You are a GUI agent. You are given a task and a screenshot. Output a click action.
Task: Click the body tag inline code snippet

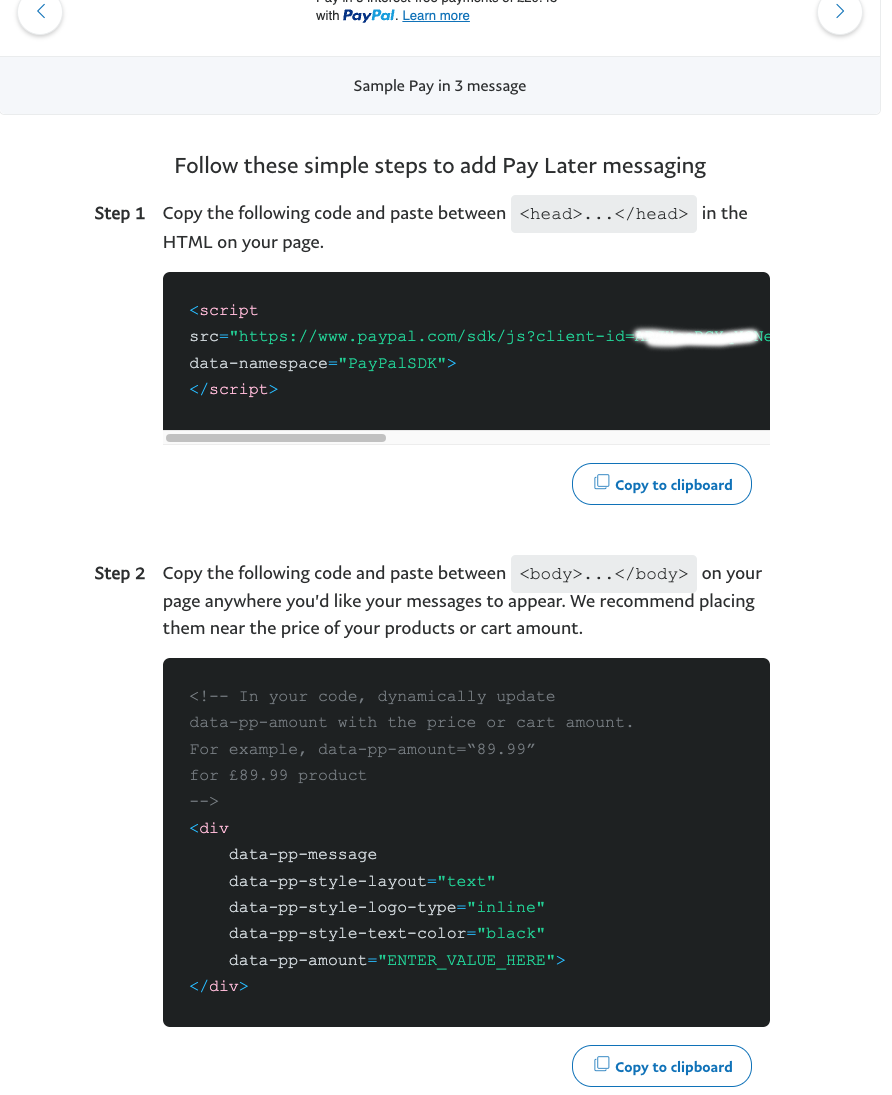point(604,574)
